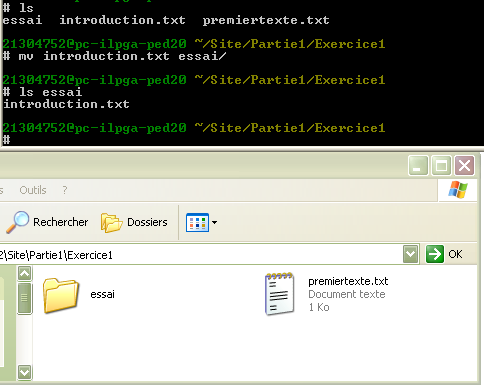Click the '1 Ko' file size label
This screenshot has height=391, width=484.
coord(319,307)
